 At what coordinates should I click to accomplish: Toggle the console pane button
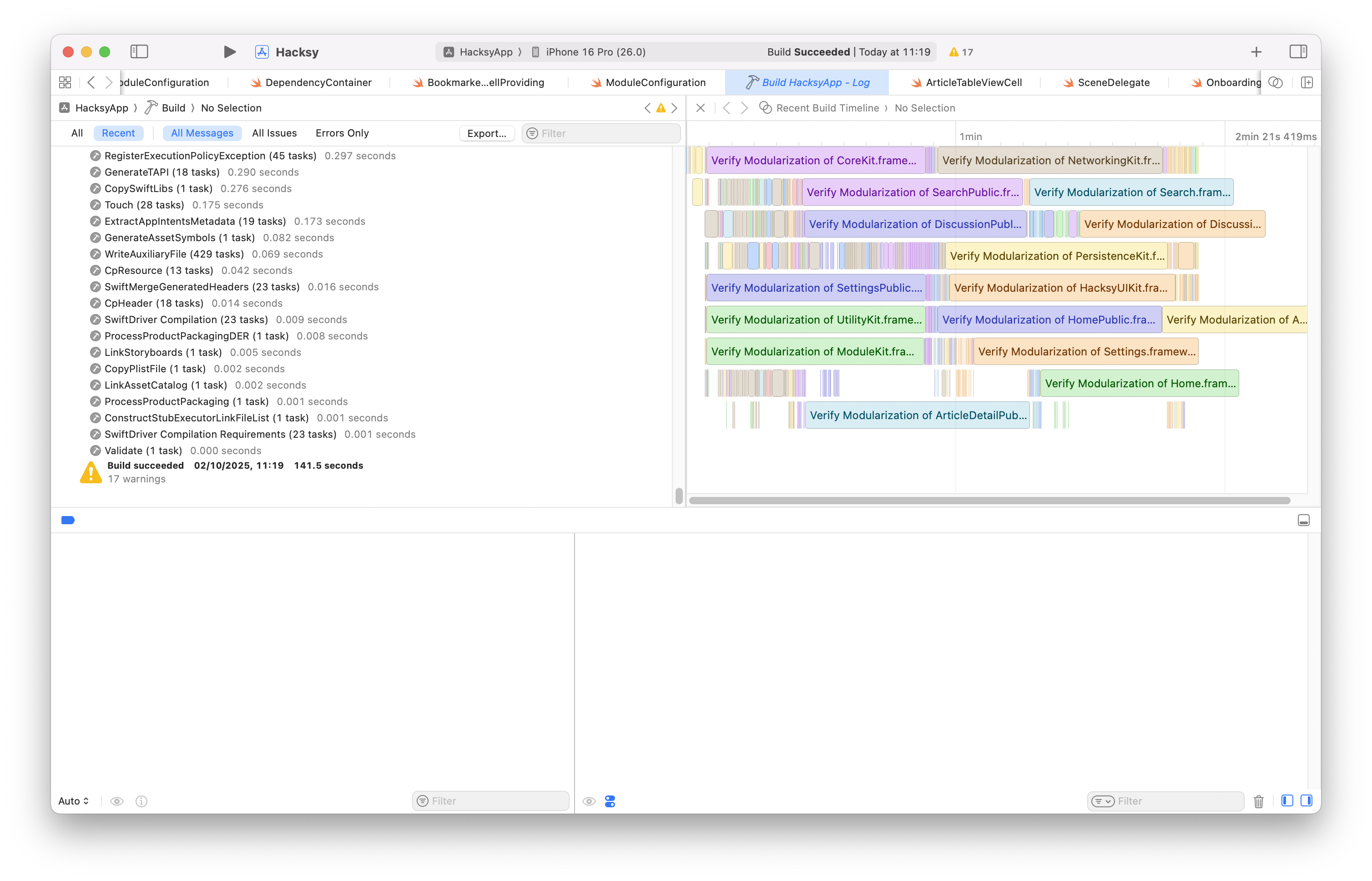click(1306, 801)
